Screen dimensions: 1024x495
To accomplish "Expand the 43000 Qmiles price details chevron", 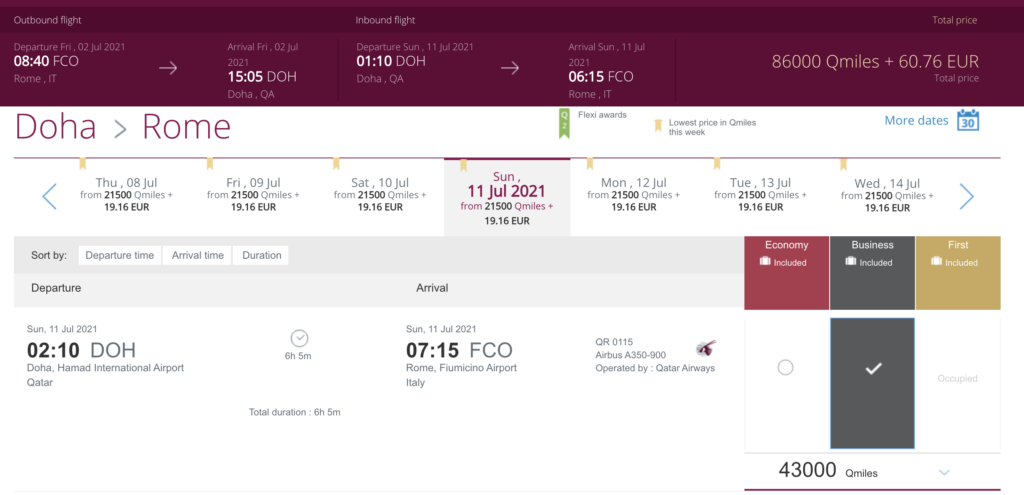I will pos(944,472).
